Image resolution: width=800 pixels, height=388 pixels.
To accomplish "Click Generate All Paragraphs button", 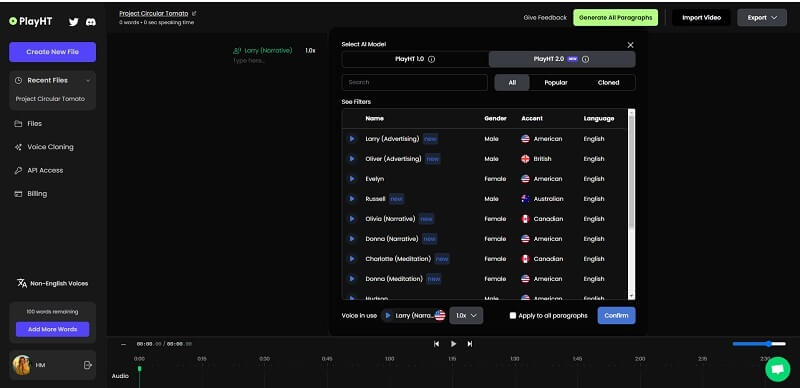I will click(615, 17).
